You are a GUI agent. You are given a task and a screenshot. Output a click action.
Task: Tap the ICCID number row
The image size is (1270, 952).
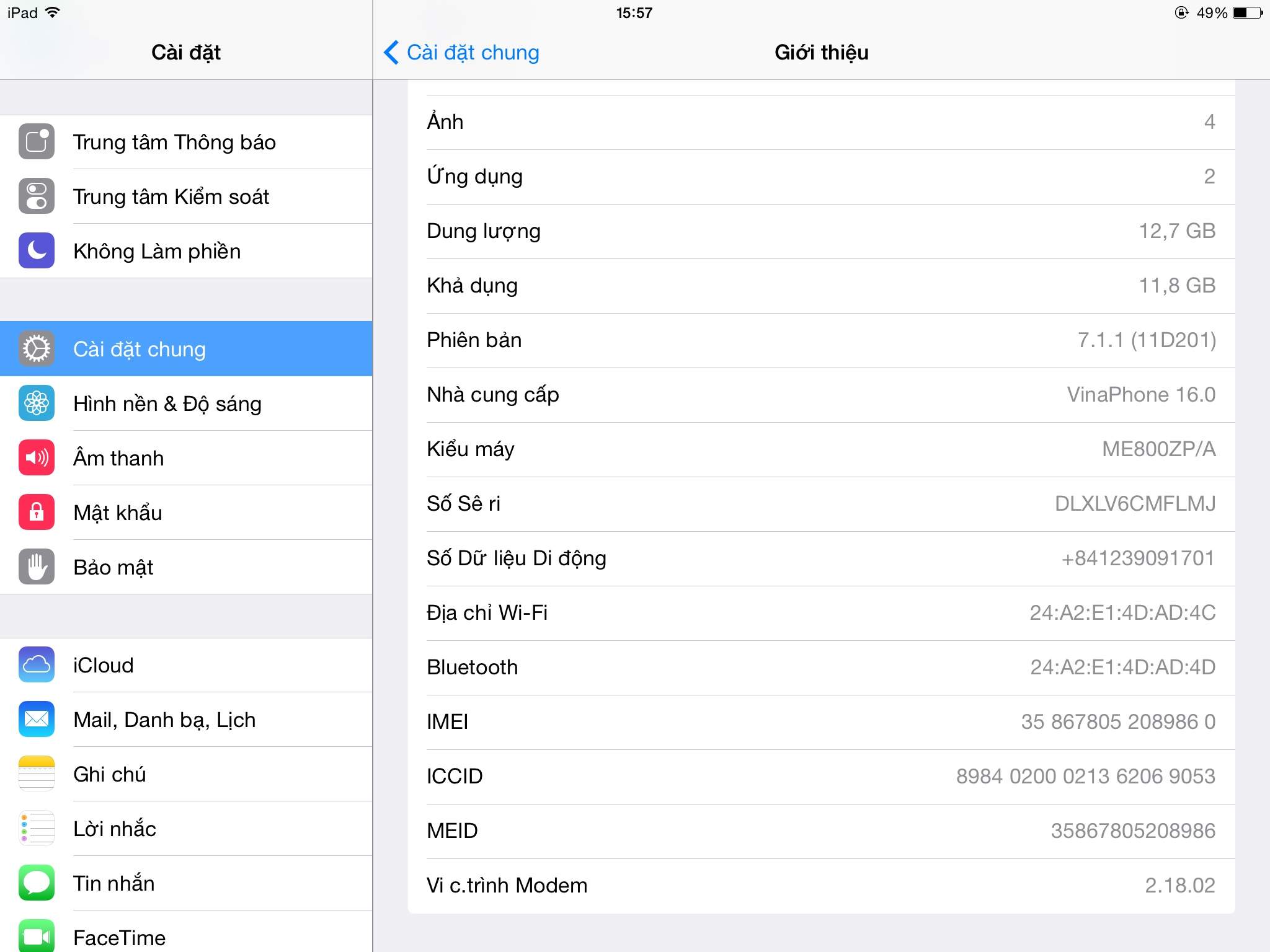[821, 777]
